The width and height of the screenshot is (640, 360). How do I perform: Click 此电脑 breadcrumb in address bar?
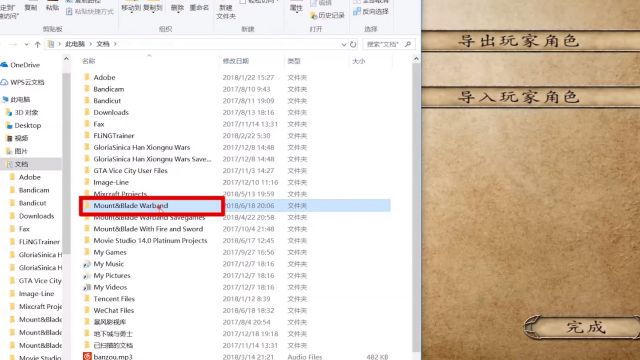(x=75, y=44)
